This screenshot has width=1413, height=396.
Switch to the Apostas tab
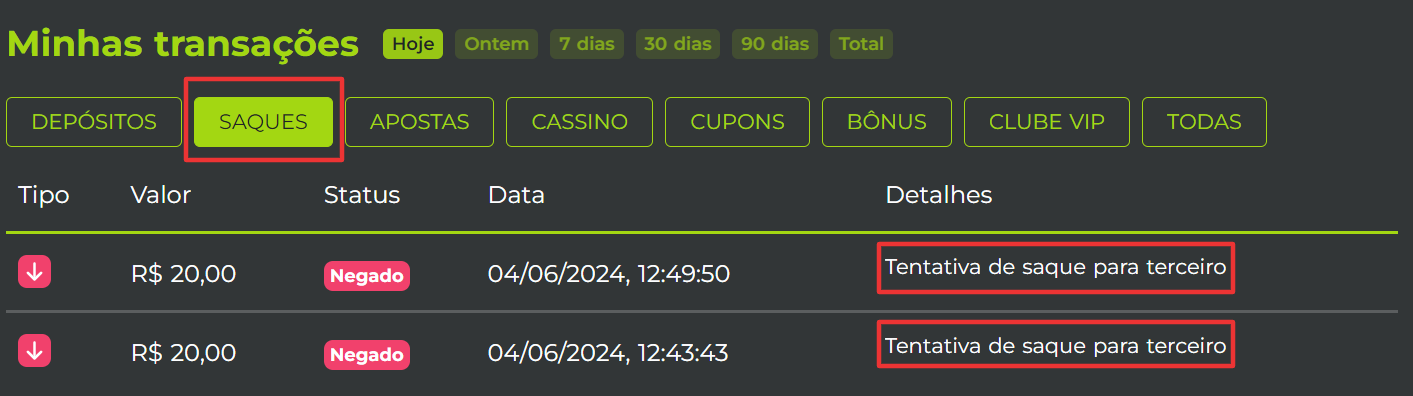tap(420, 122)
